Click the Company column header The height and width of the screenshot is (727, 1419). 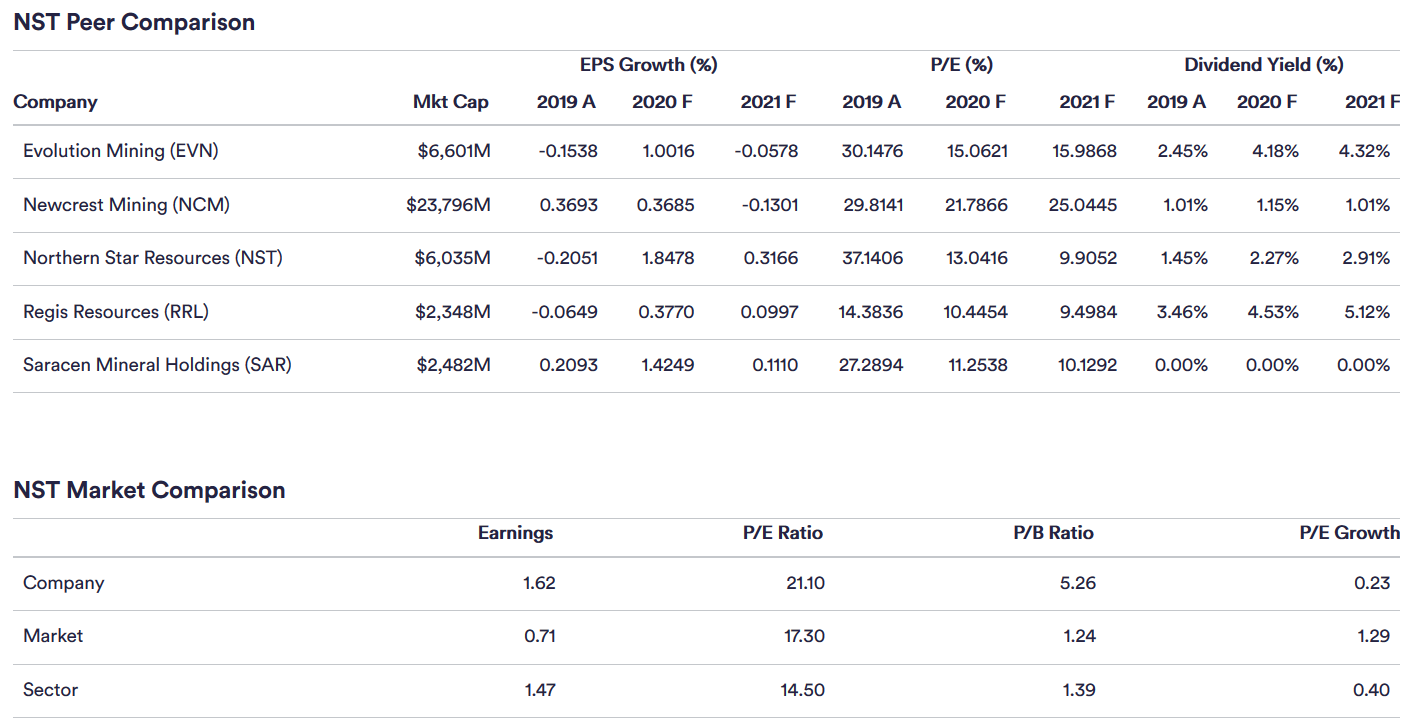point(56,102)
